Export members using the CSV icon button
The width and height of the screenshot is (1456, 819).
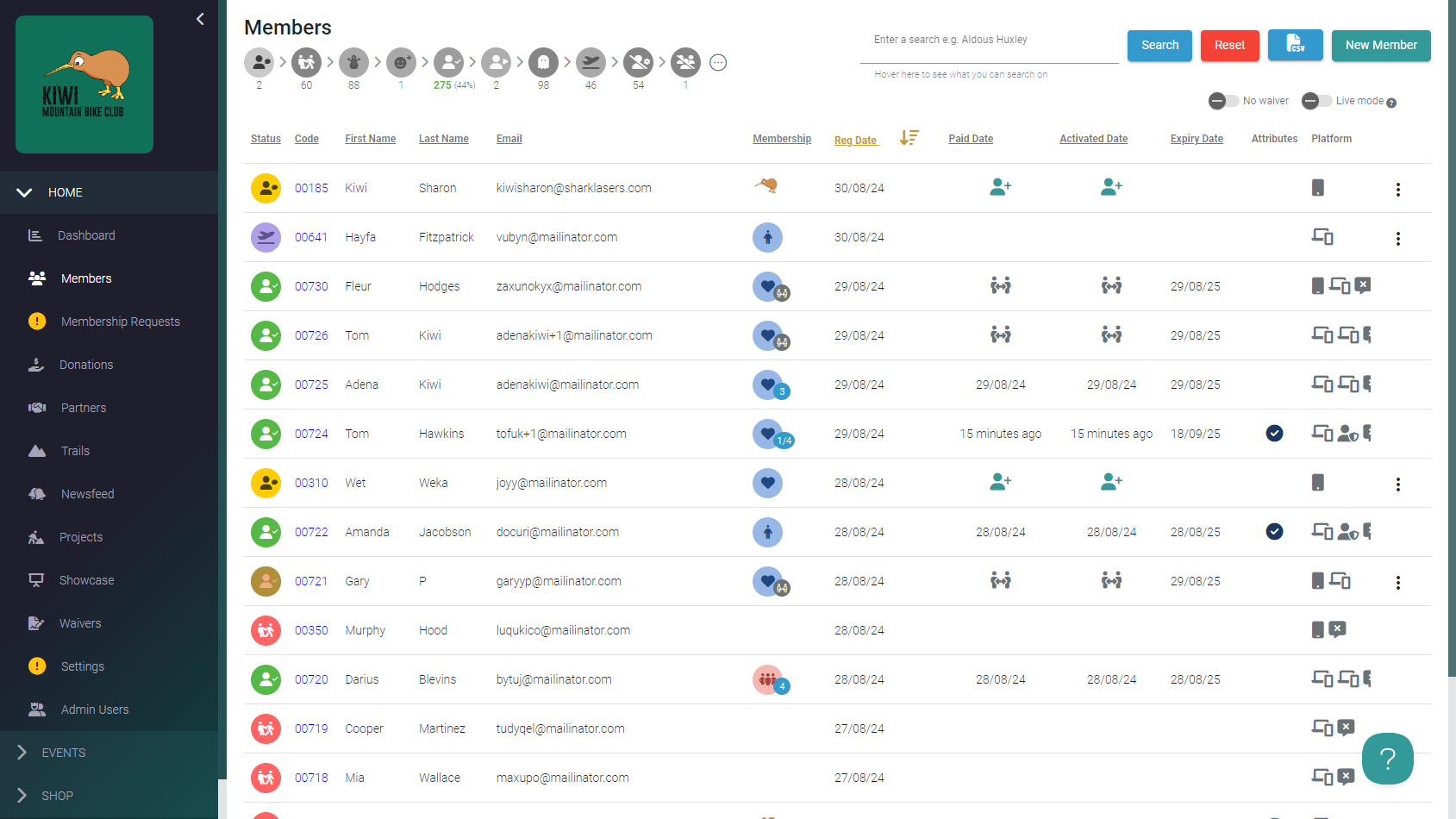pyautogui.click(x=1296, y=45)
